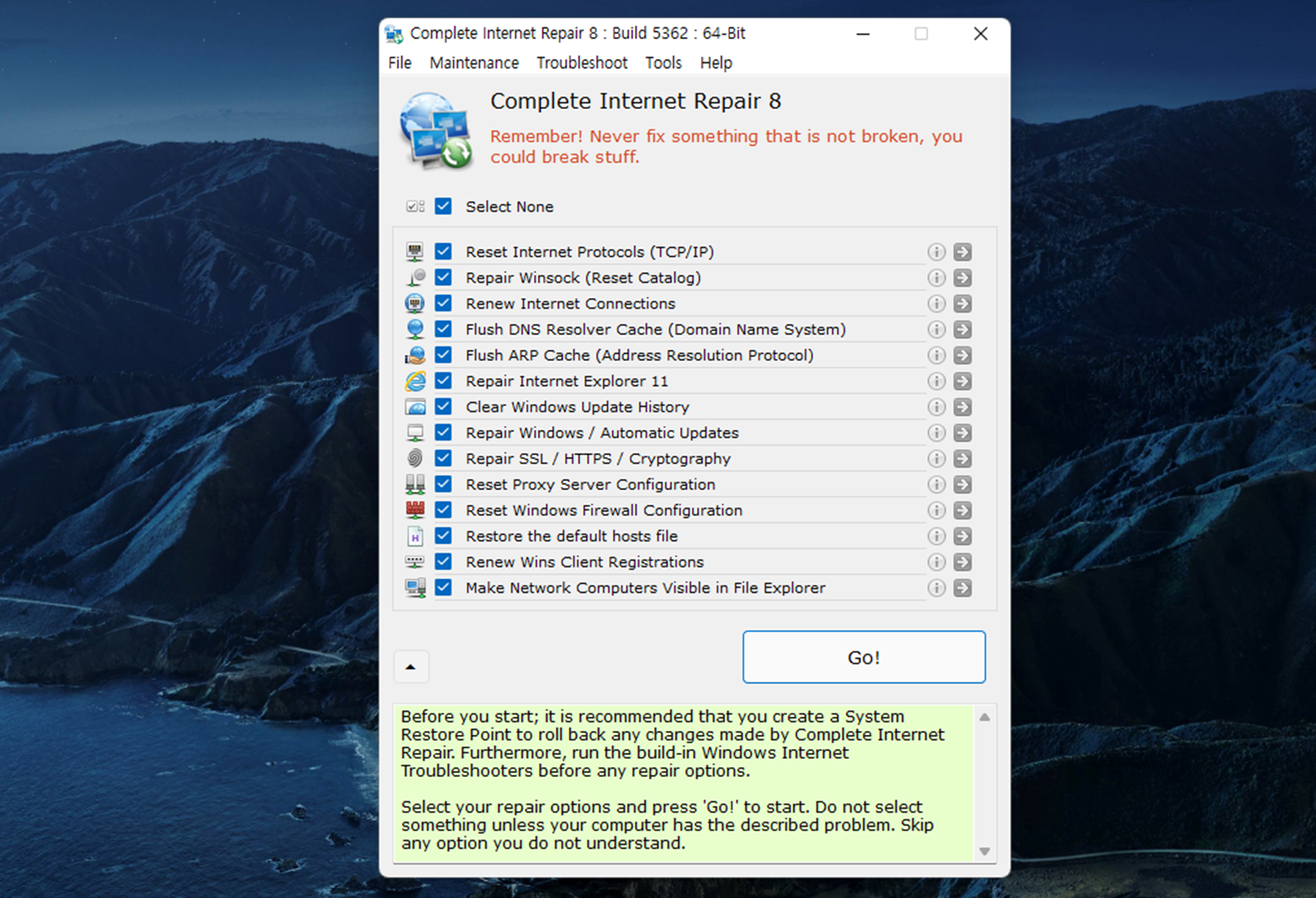Uncheck Restore the default hosts file
This screenshot has height=898, width=1316.
444,535
